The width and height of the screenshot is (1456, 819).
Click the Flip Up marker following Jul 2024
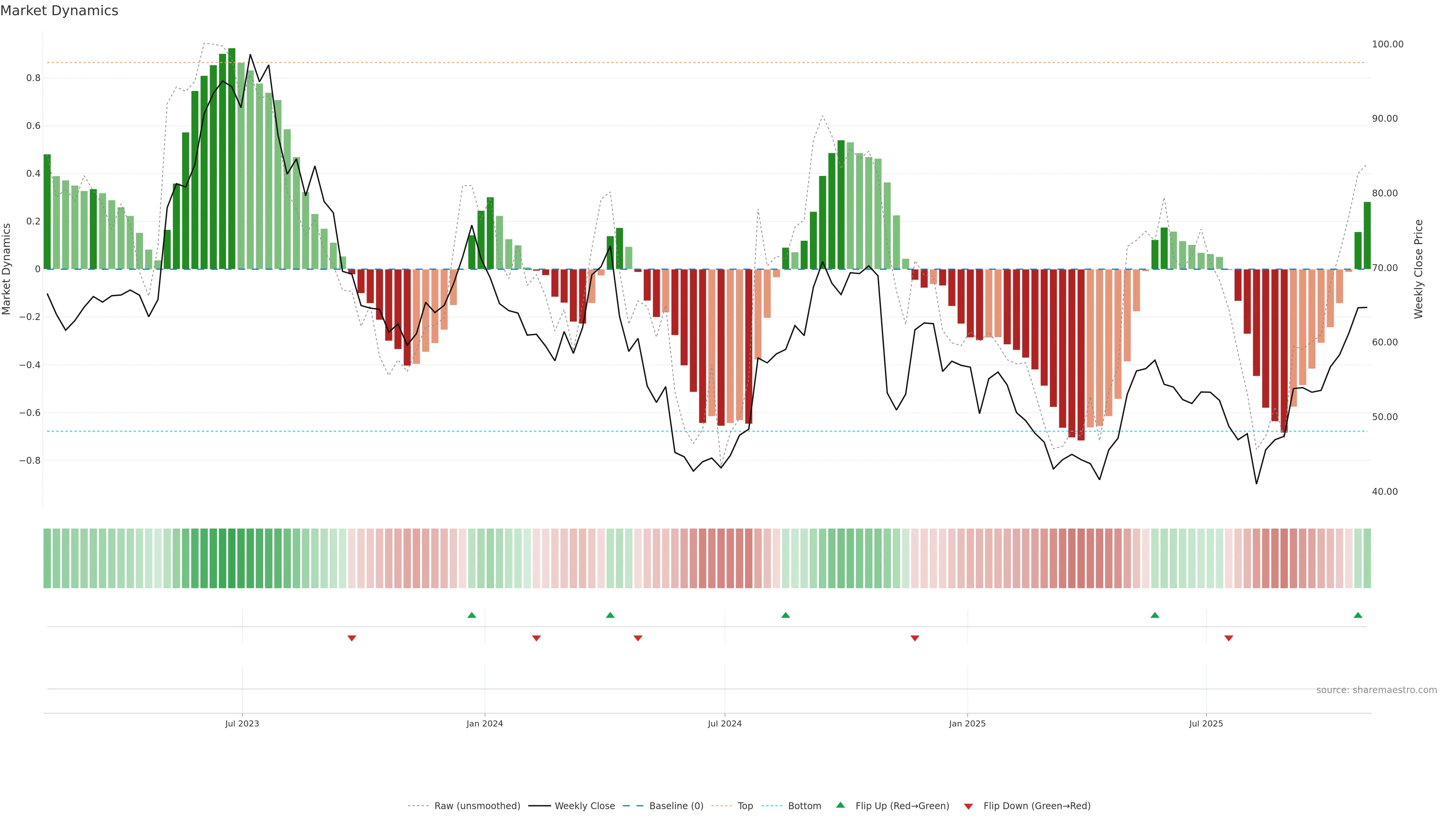786,615
